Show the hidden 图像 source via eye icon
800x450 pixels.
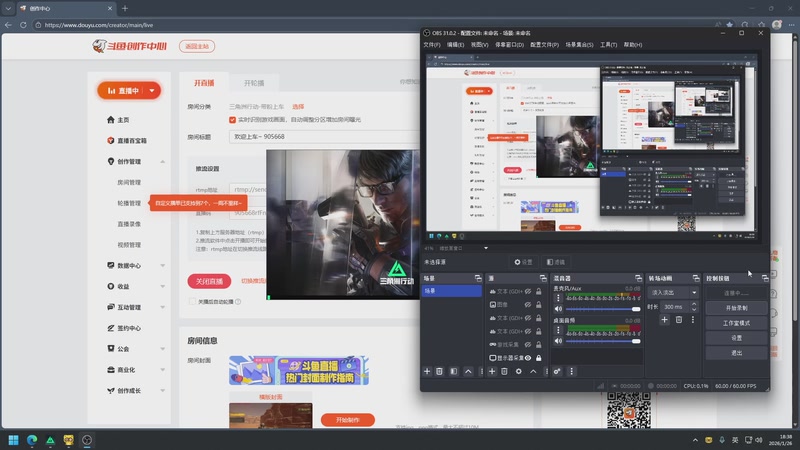(528, 305)
